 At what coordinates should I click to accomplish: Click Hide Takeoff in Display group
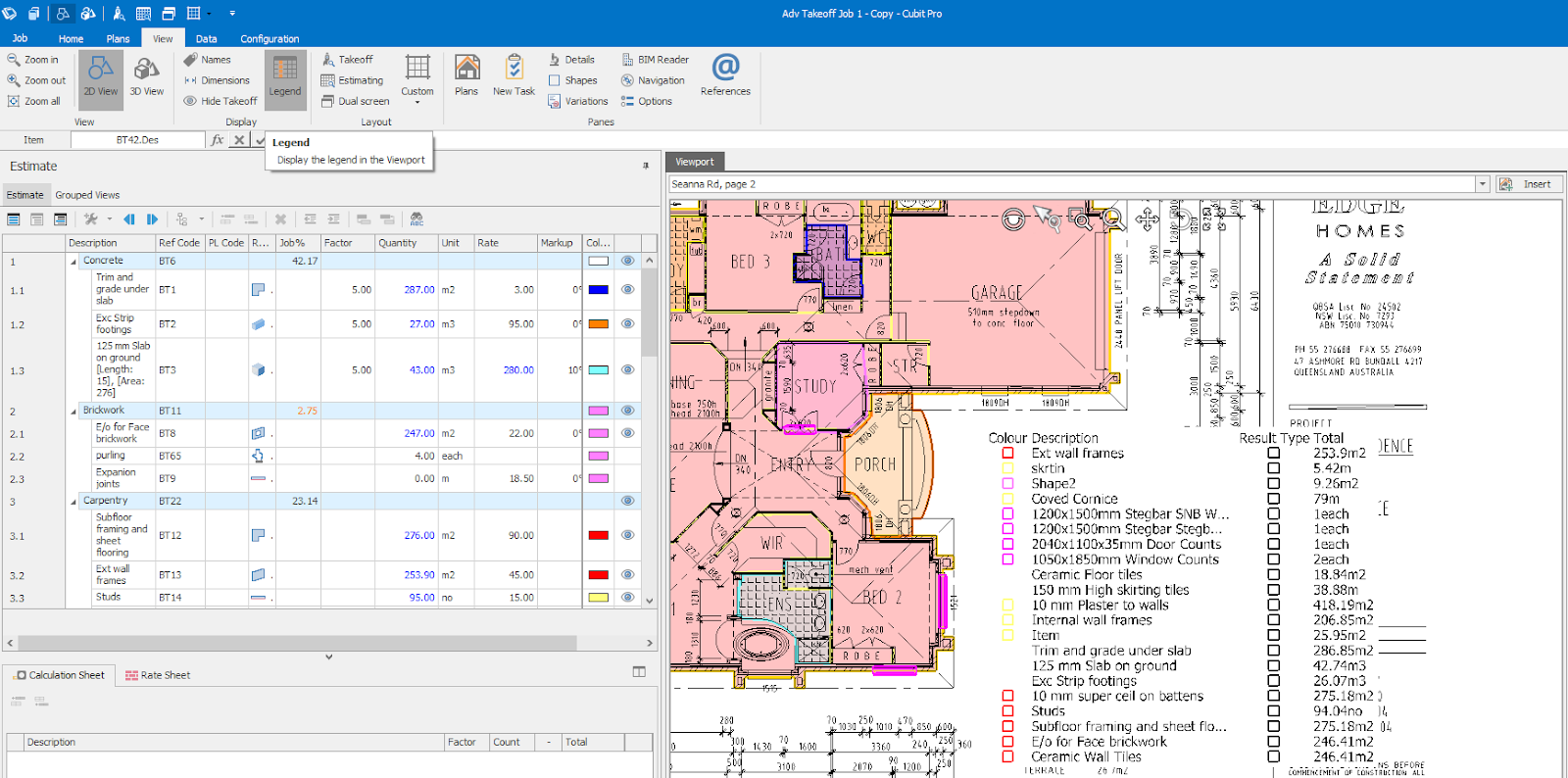[x=220, y=101]
